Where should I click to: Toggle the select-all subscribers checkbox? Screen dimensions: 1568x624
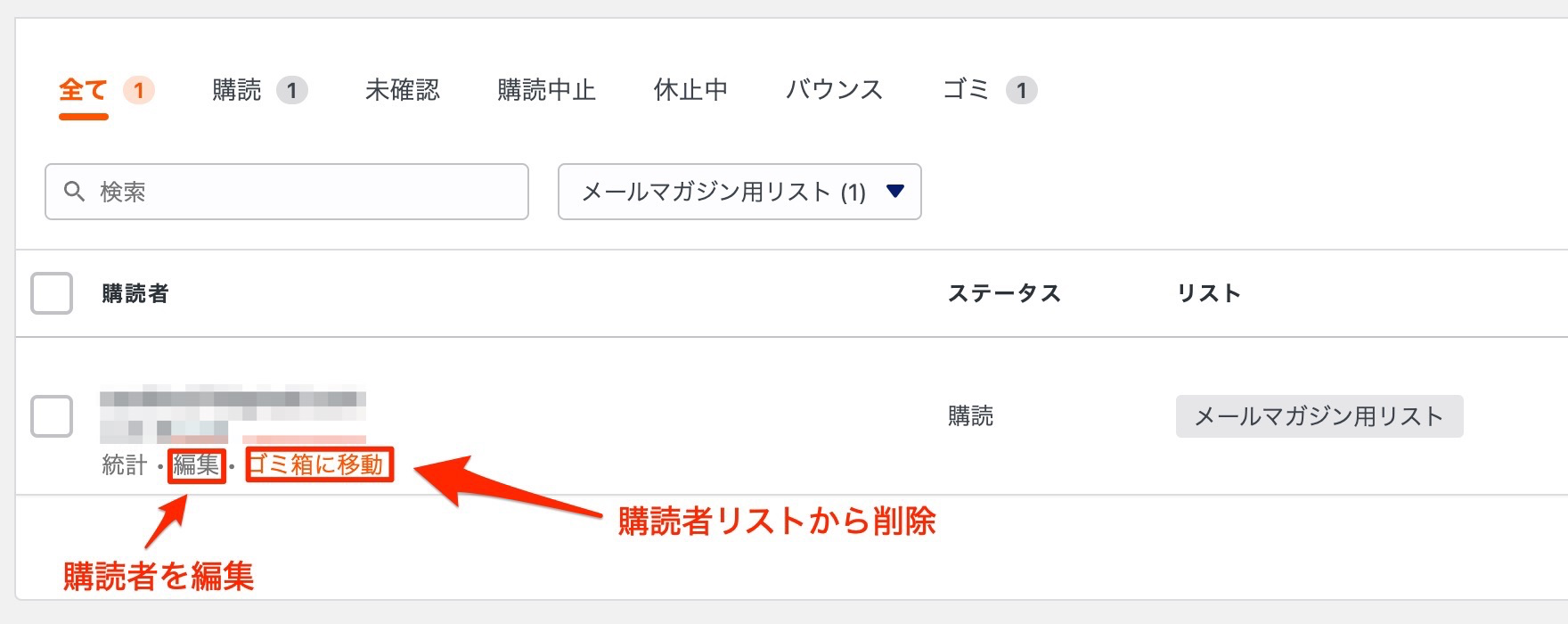(52, 293)
